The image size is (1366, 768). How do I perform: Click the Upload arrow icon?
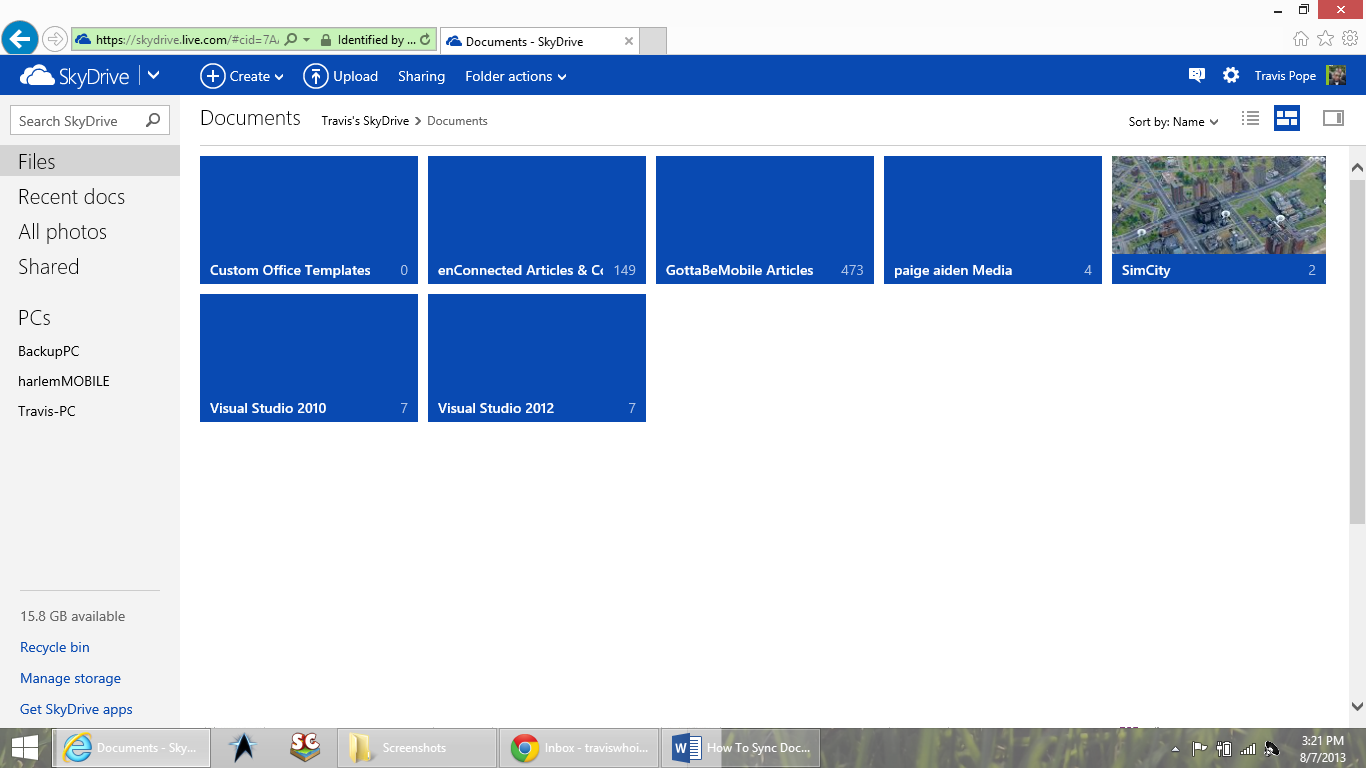(x=314, y=75)
